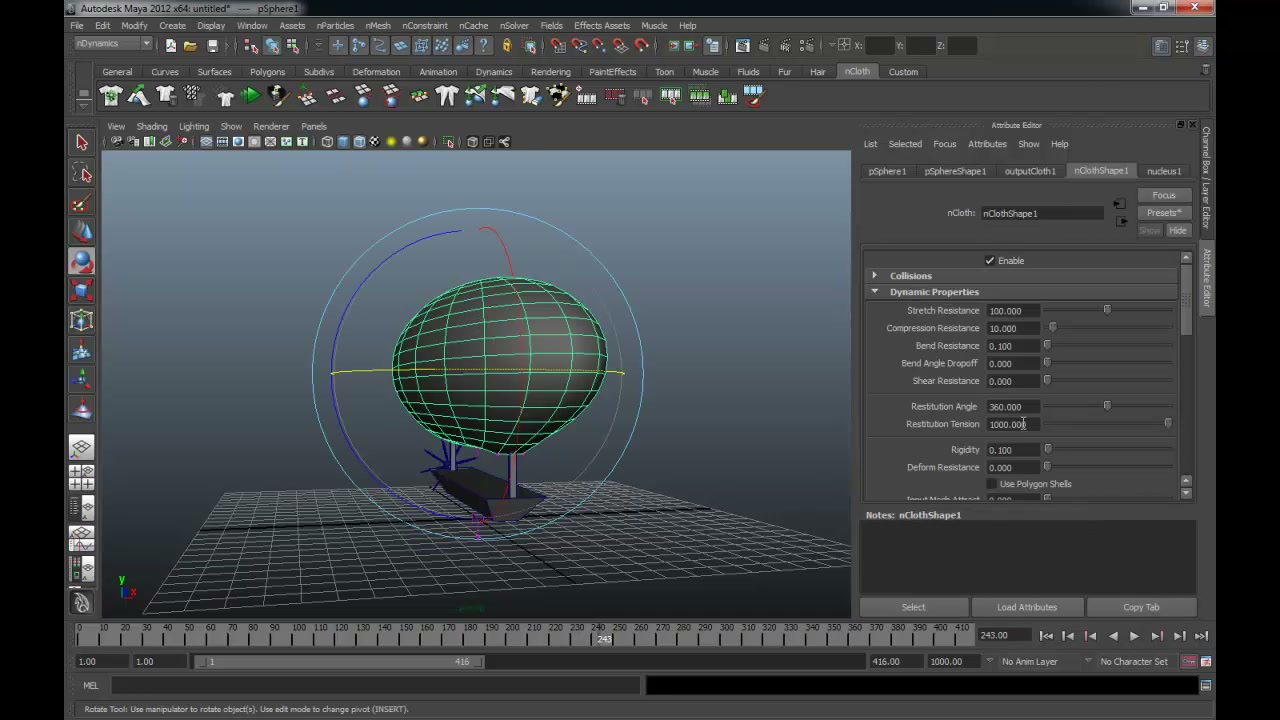The image size is (1280, 720).
Task: Select the arrow Select tool
Action: 82,143
